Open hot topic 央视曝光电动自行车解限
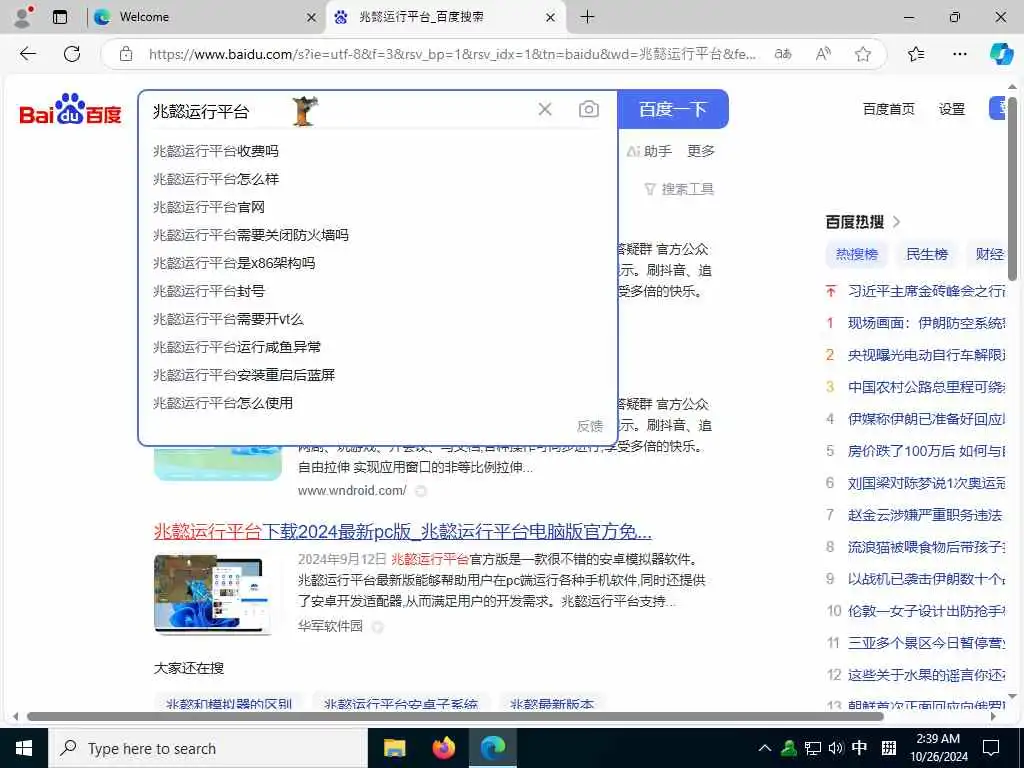This screenshot has width=1024, height=768. coord(927,355)
